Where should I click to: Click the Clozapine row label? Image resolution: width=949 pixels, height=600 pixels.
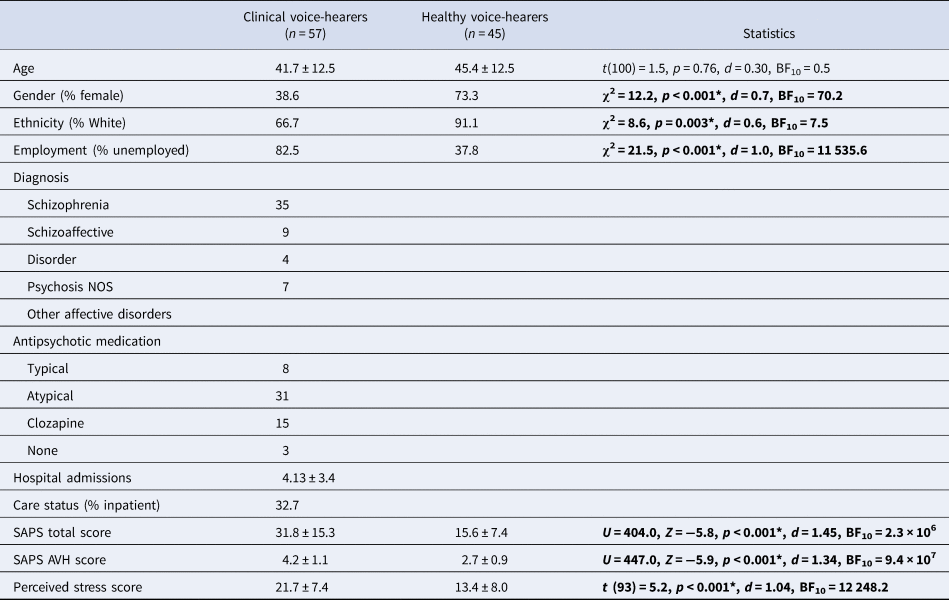(x=55, y=423)
